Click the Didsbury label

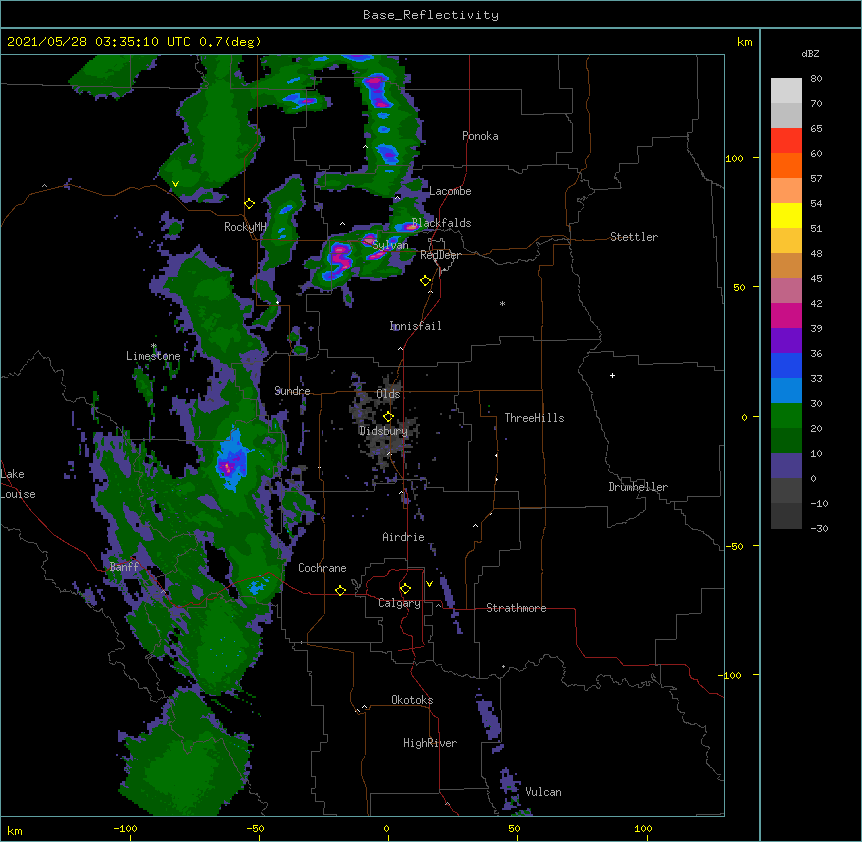[x=383, y=431]
